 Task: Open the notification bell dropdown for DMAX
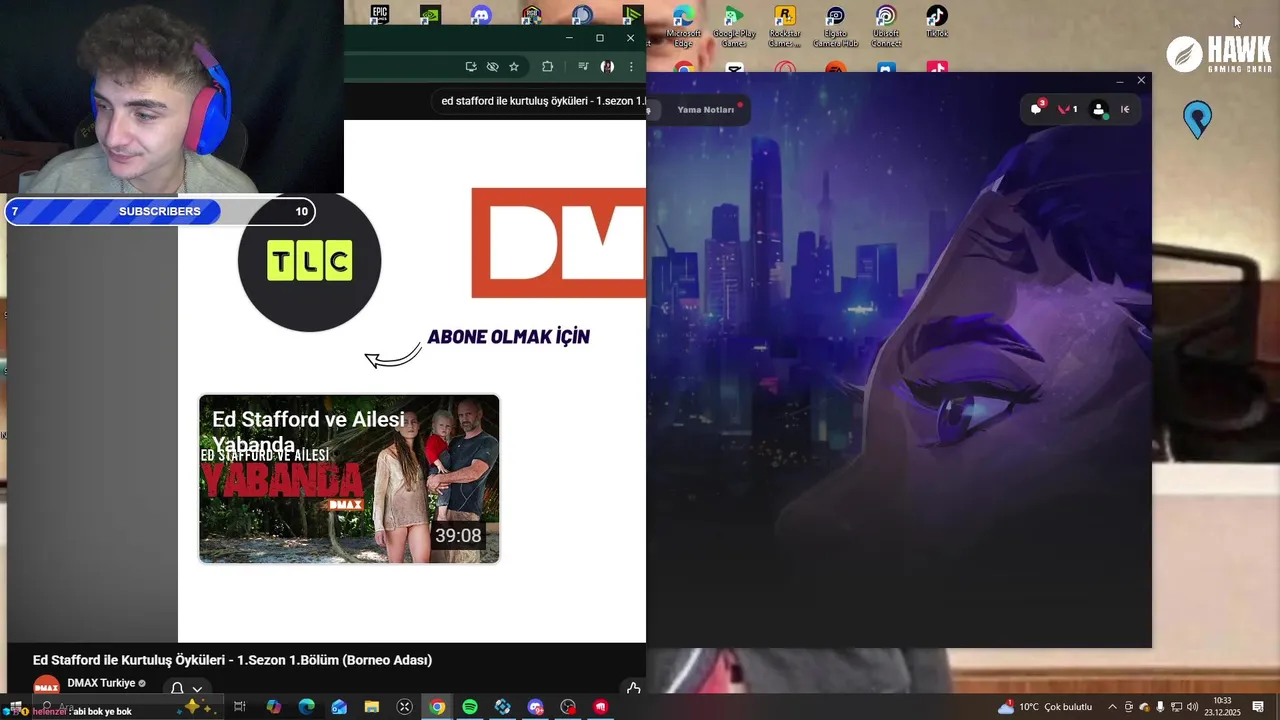186,689
